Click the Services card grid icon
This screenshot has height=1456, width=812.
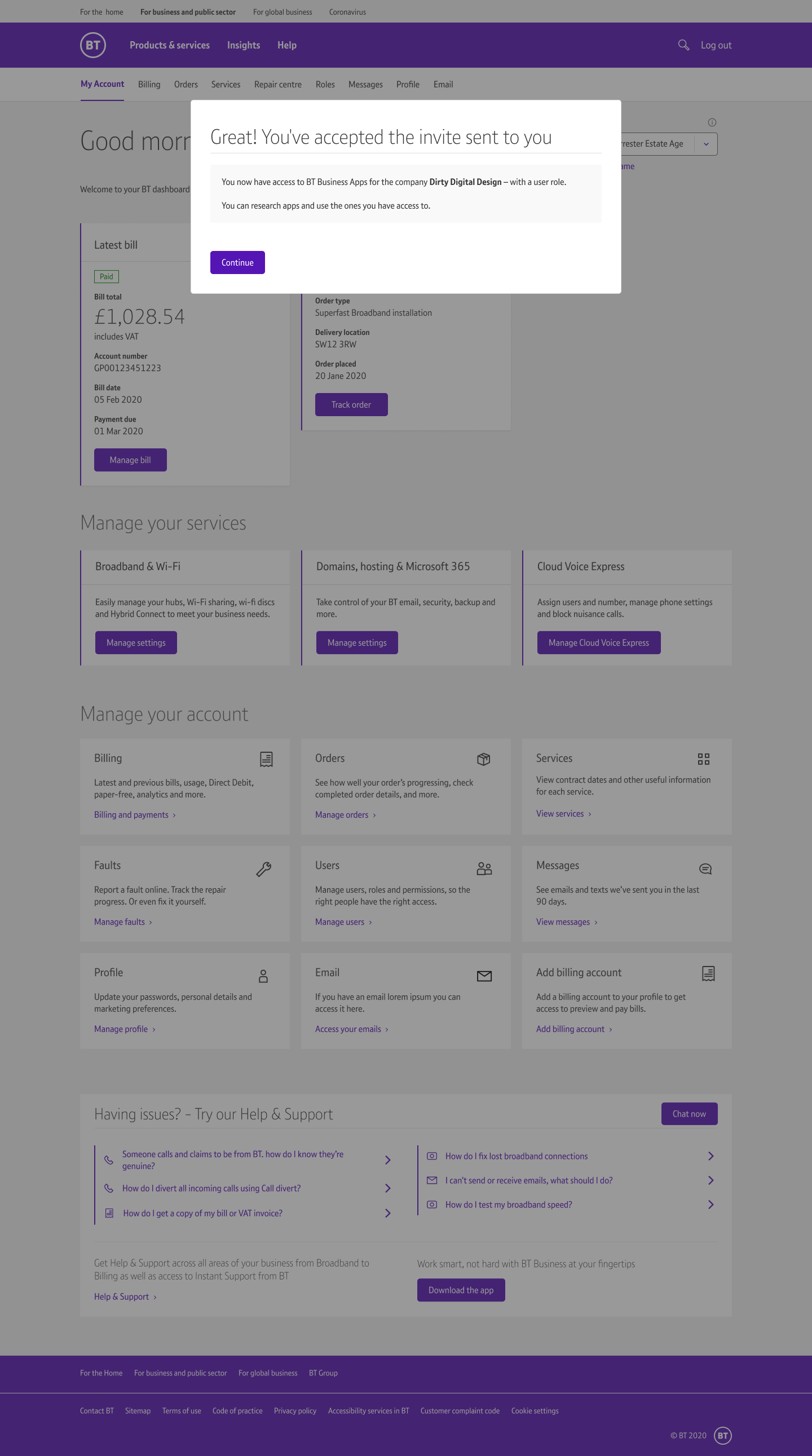(x=704, y=759)
